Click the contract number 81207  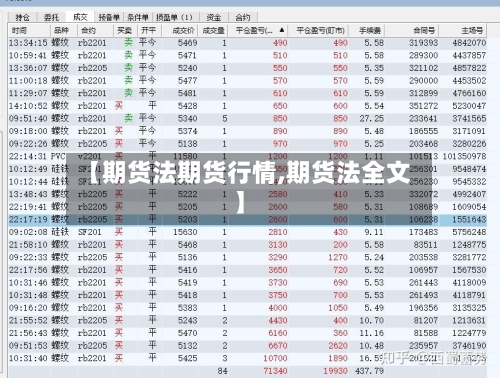pyautogui.click(x=425, y=321)
